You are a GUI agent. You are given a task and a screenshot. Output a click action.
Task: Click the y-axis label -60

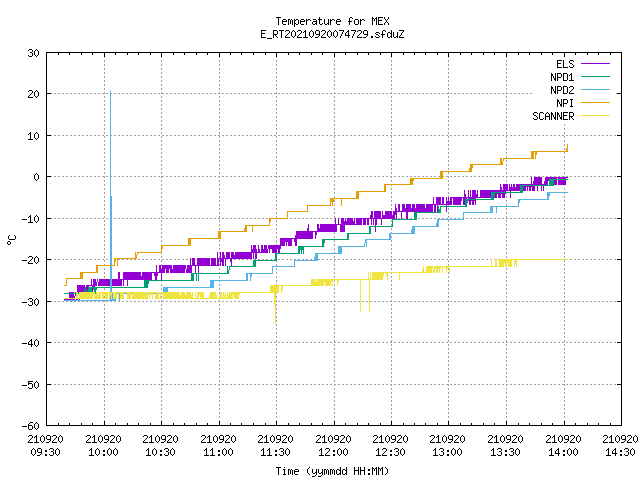[31, 426]
